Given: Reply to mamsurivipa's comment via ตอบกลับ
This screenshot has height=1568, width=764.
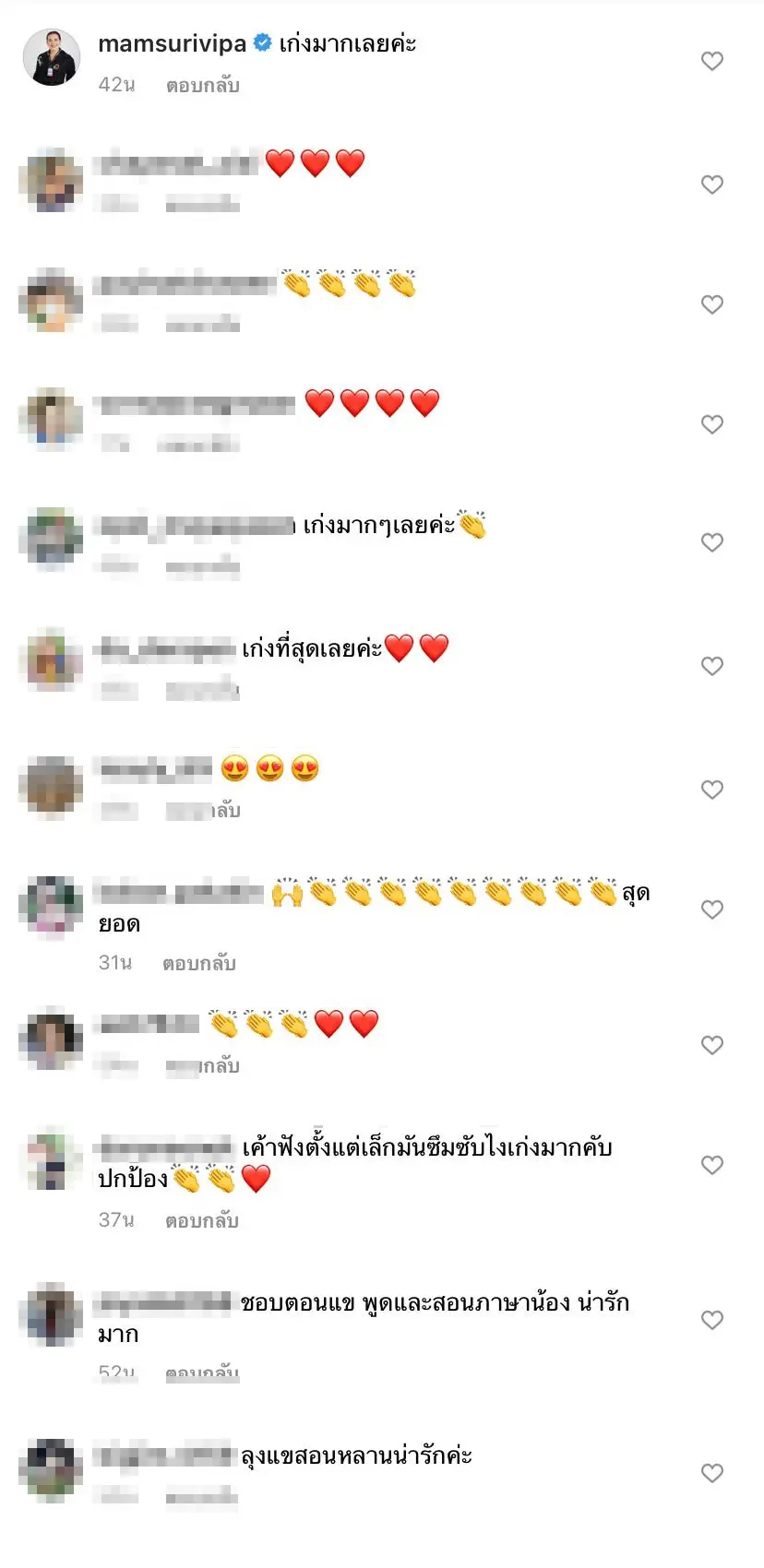Looking at the screenshot, I should coord(202,85).
